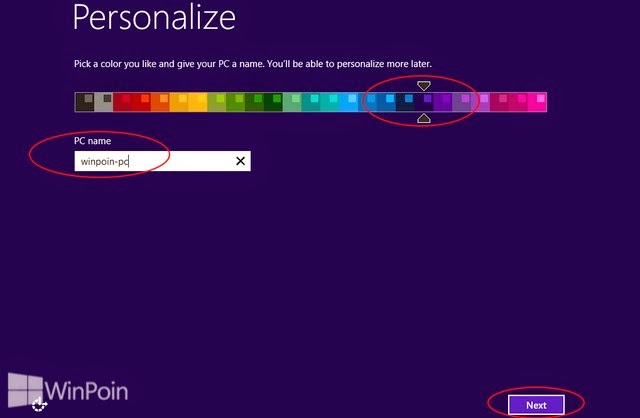The height and width of the screenshot is (418, 640).
Task: Pick the teal color swatch
Action: [x=311, y=102]
